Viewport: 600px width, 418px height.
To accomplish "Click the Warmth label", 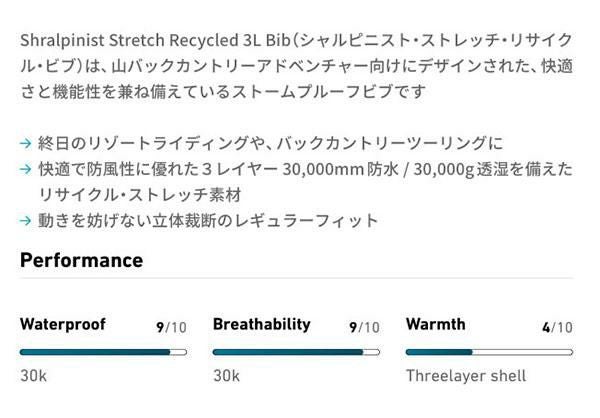I will pyautogui.click(x=435, y=325).
